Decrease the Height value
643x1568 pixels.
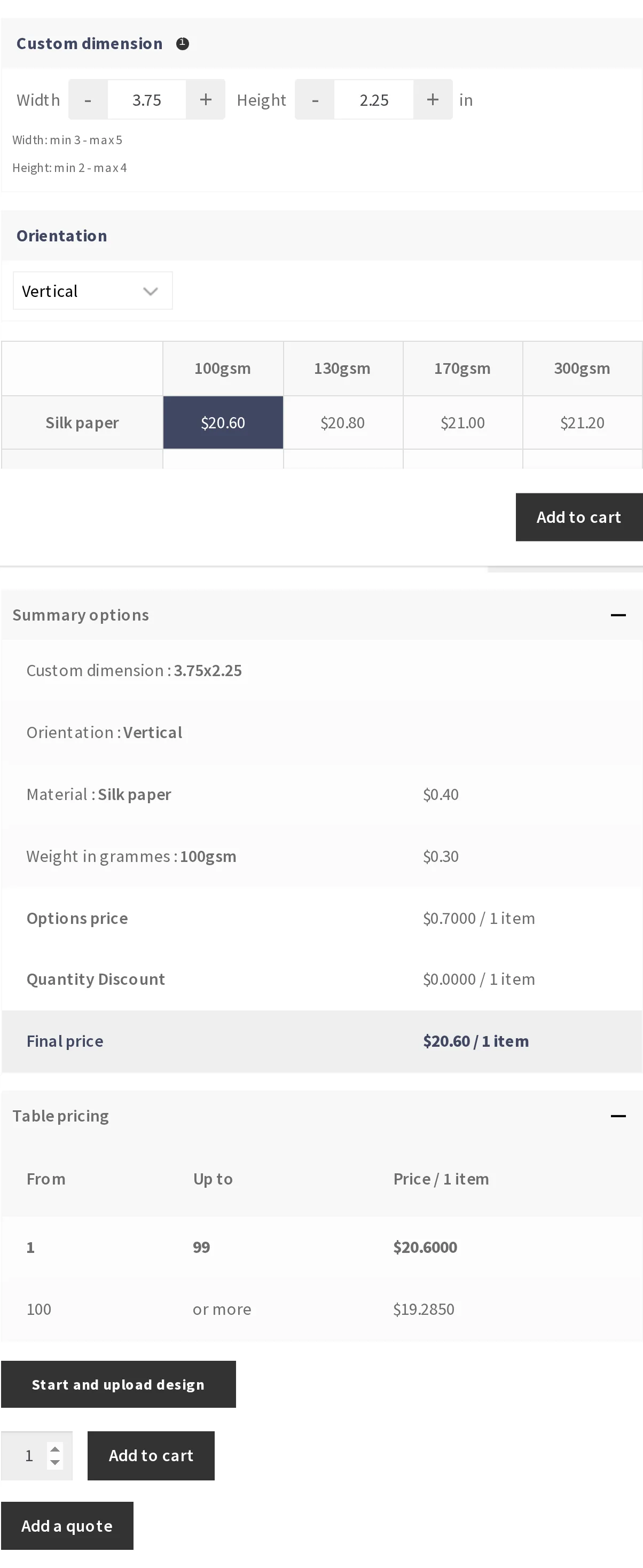(x=315, y=100)
